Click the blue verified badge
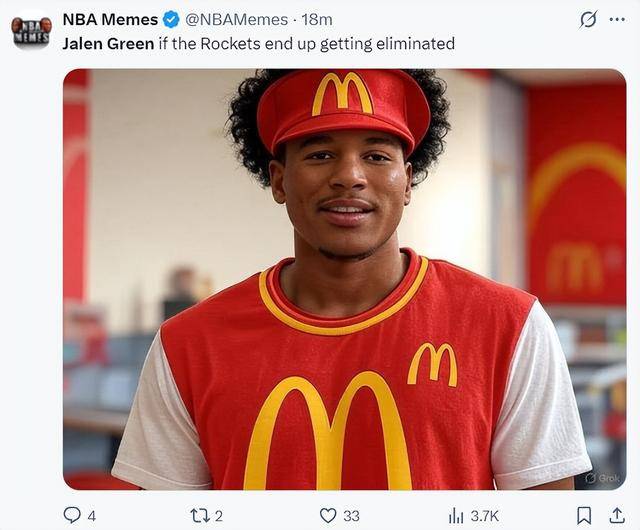Screen dimensions: 640x530 coord(171,20)
